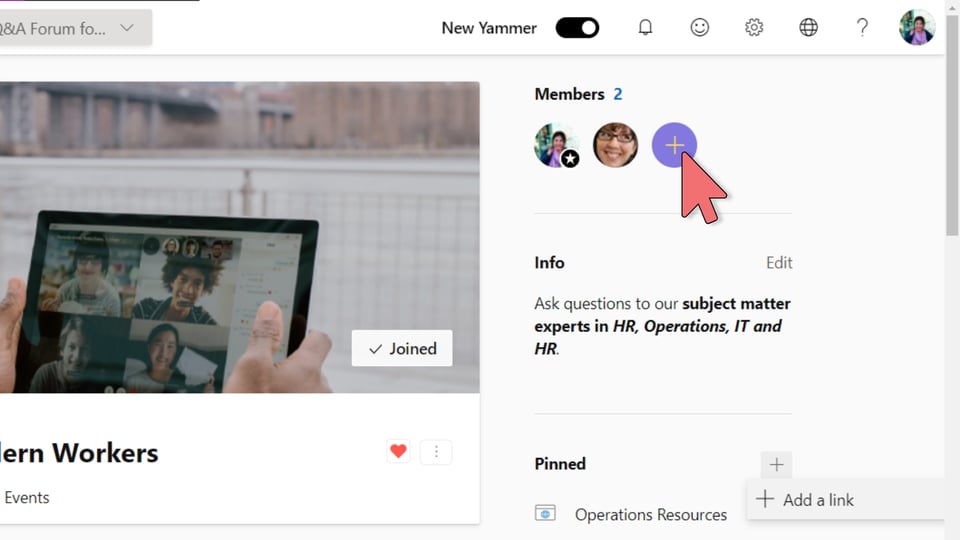Toggle the New Yammer switch
The image size is (960, 540).
coord(577,28)
